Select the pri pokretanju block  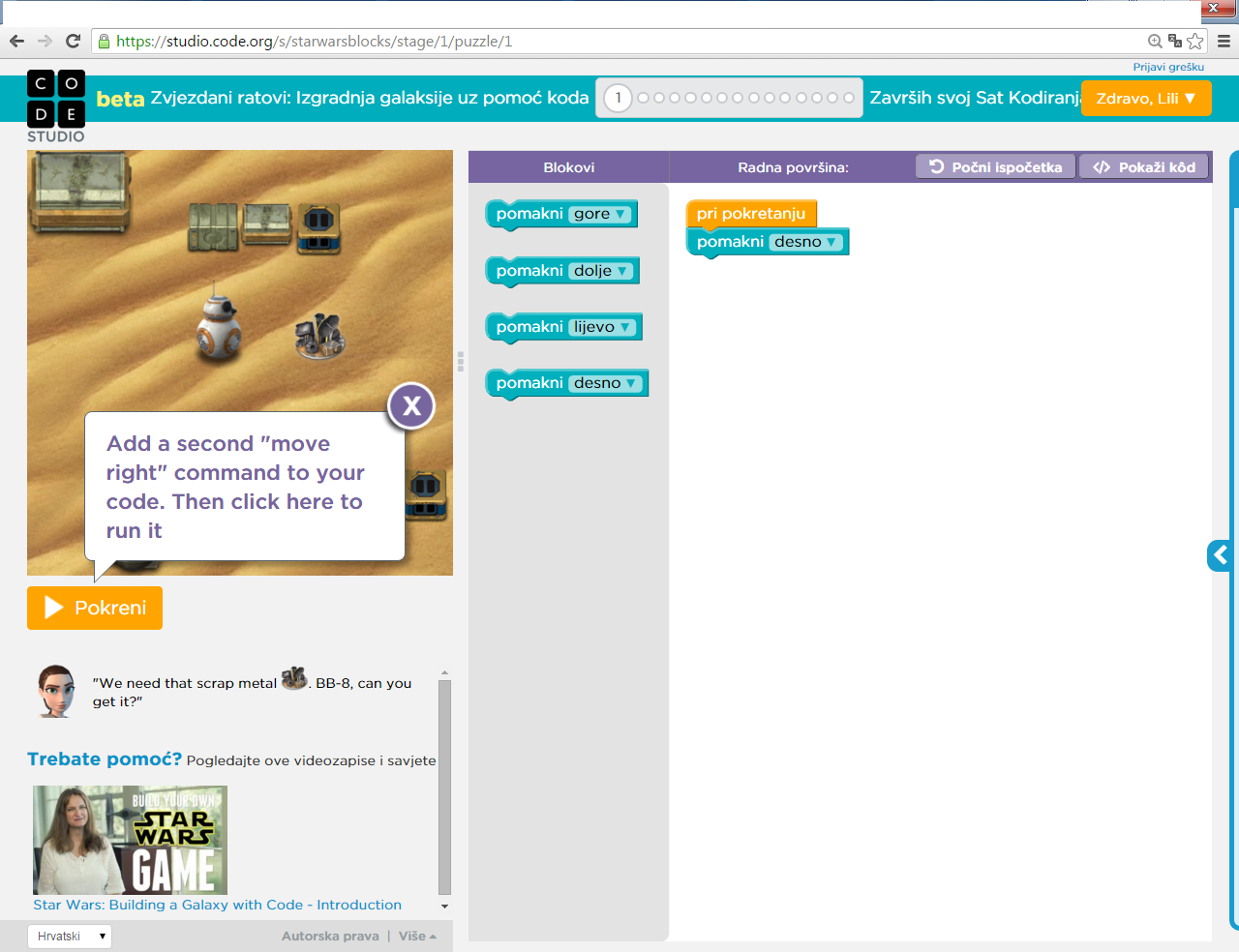pyautogui.click(x=751, y=213)
